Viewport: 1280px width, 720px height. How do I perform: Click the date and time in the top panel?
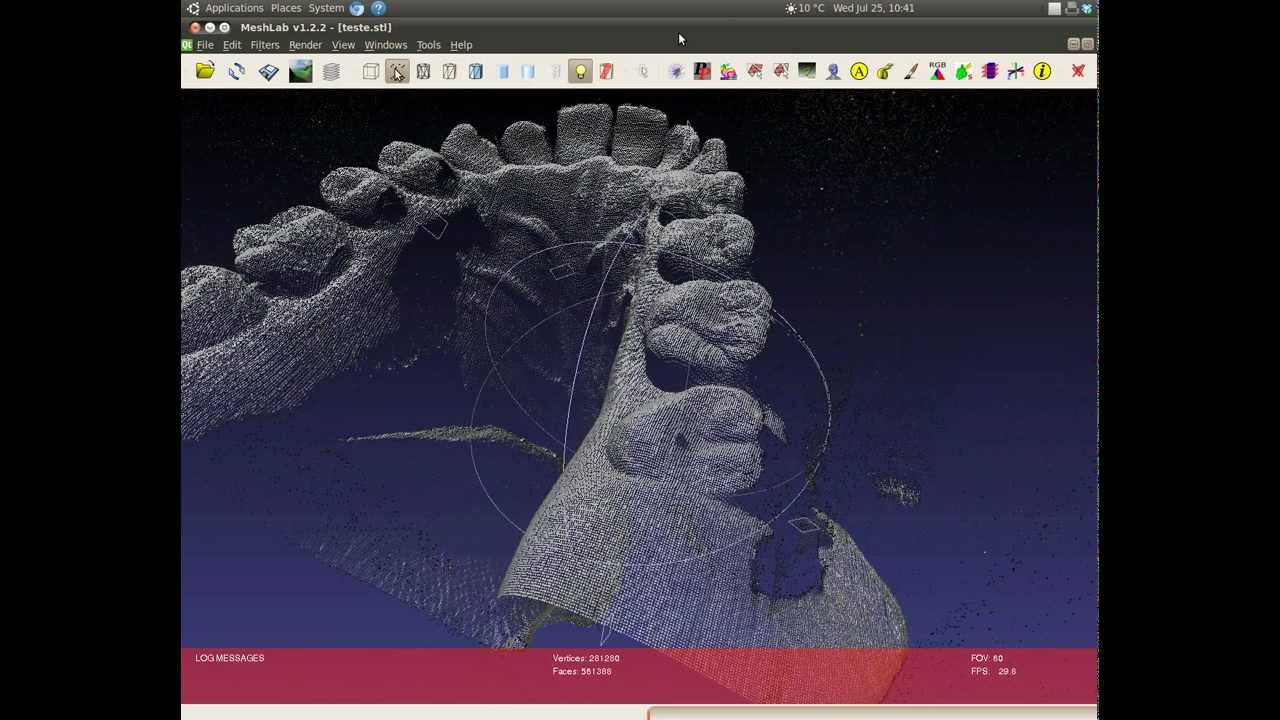[874, 8]
